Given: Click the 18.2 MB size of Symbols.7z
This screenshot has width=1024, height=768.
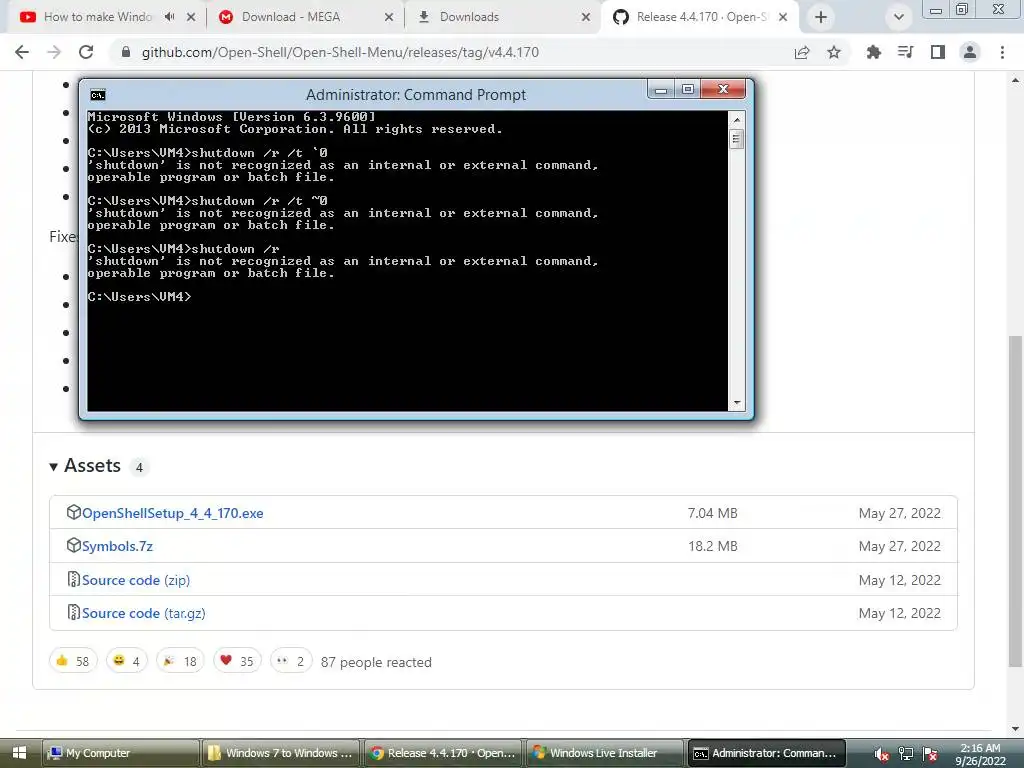Looking at the screenshot, I should tap(712, 546).
